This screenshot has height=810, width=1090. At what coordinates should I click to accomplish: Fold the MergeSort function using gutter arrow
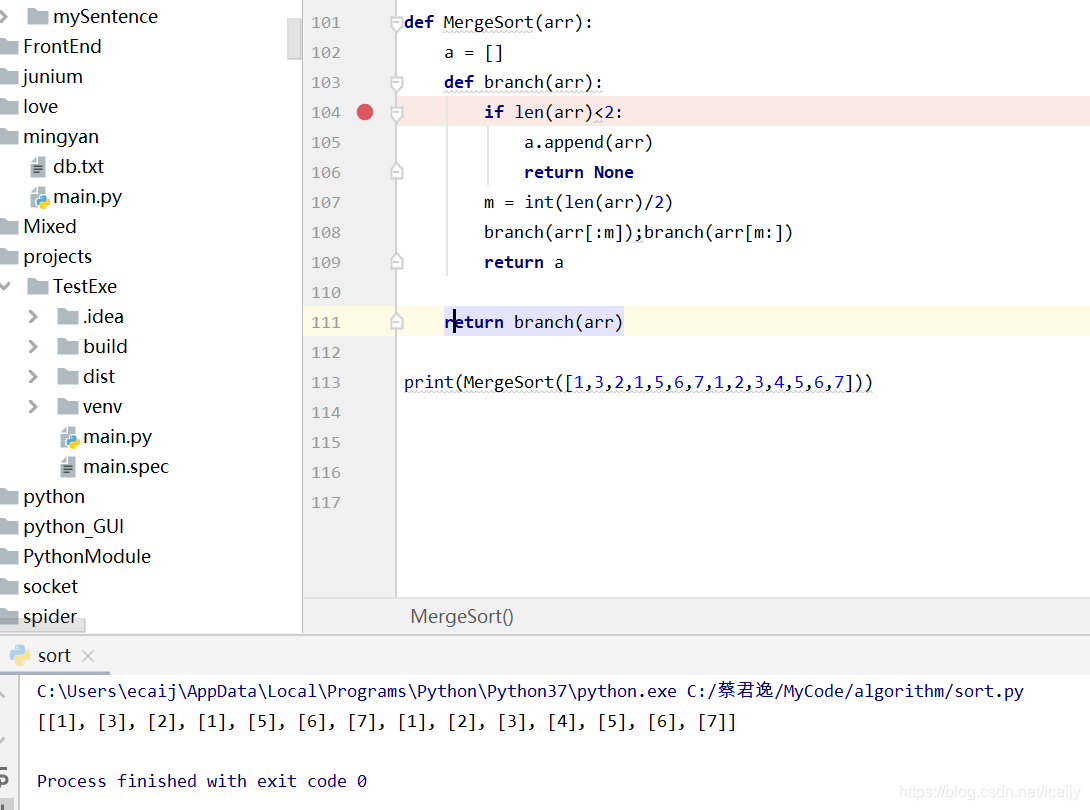(396, 21)
